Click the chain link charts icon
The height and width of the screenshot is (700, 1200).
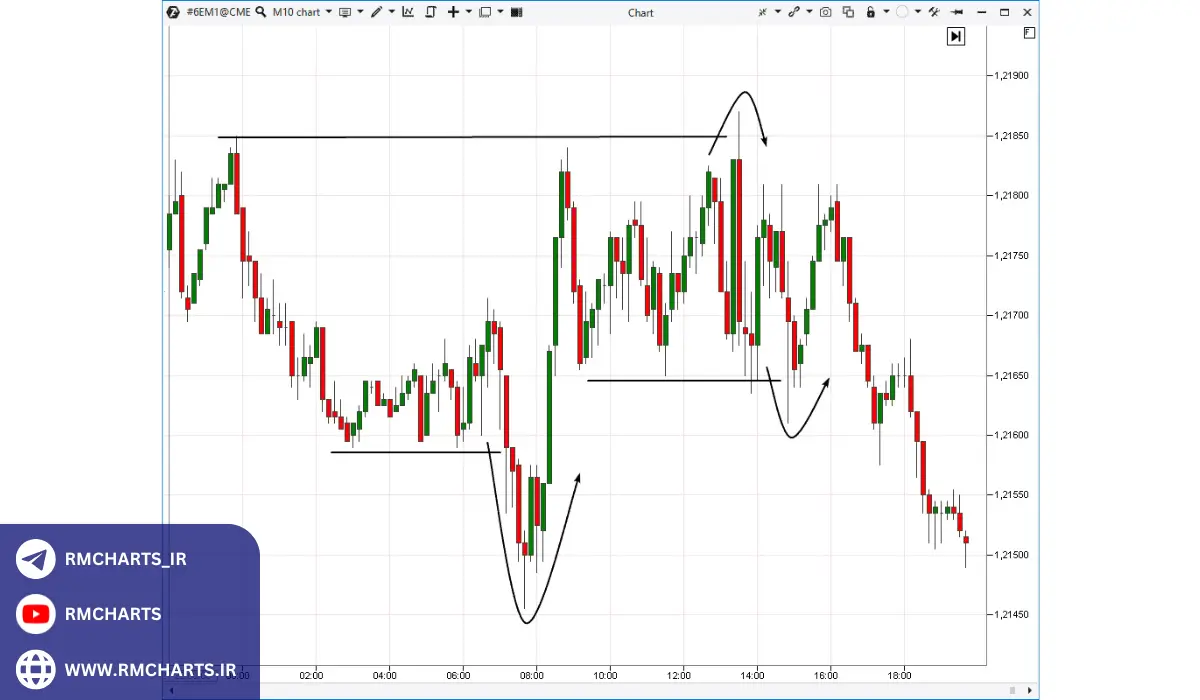pos(794,12)
